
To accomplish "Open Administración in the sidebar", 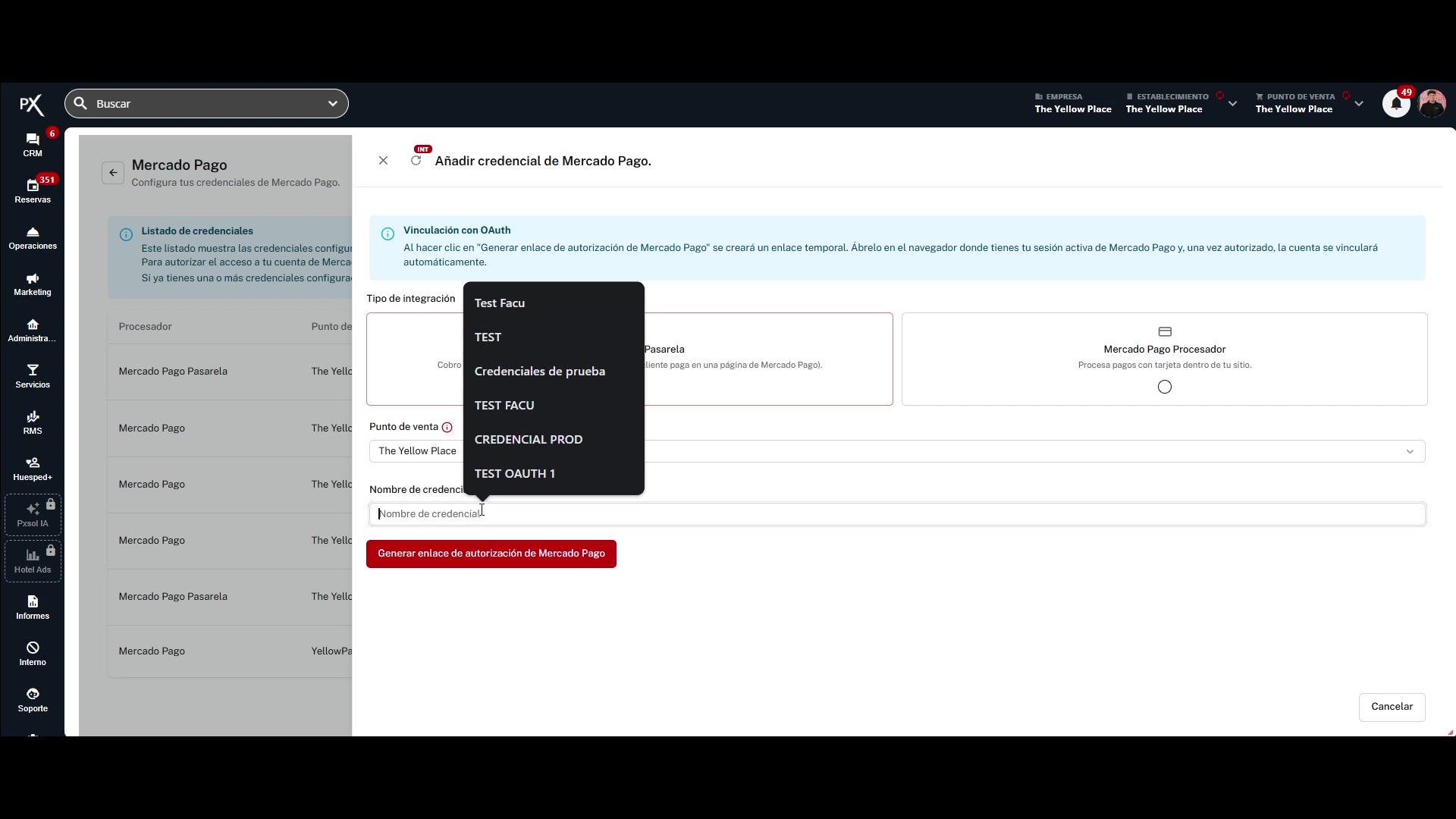I will point(33,330).
